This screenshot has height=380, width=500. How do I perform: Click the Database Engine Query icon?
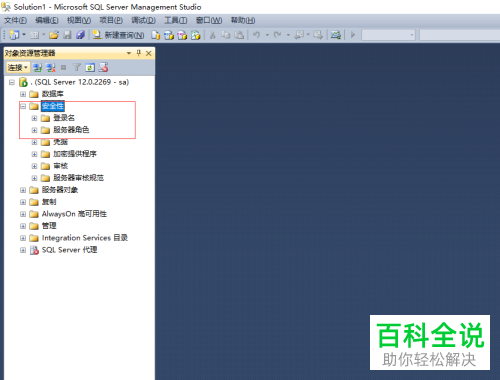pyautogui.click(x=155, y=35)
